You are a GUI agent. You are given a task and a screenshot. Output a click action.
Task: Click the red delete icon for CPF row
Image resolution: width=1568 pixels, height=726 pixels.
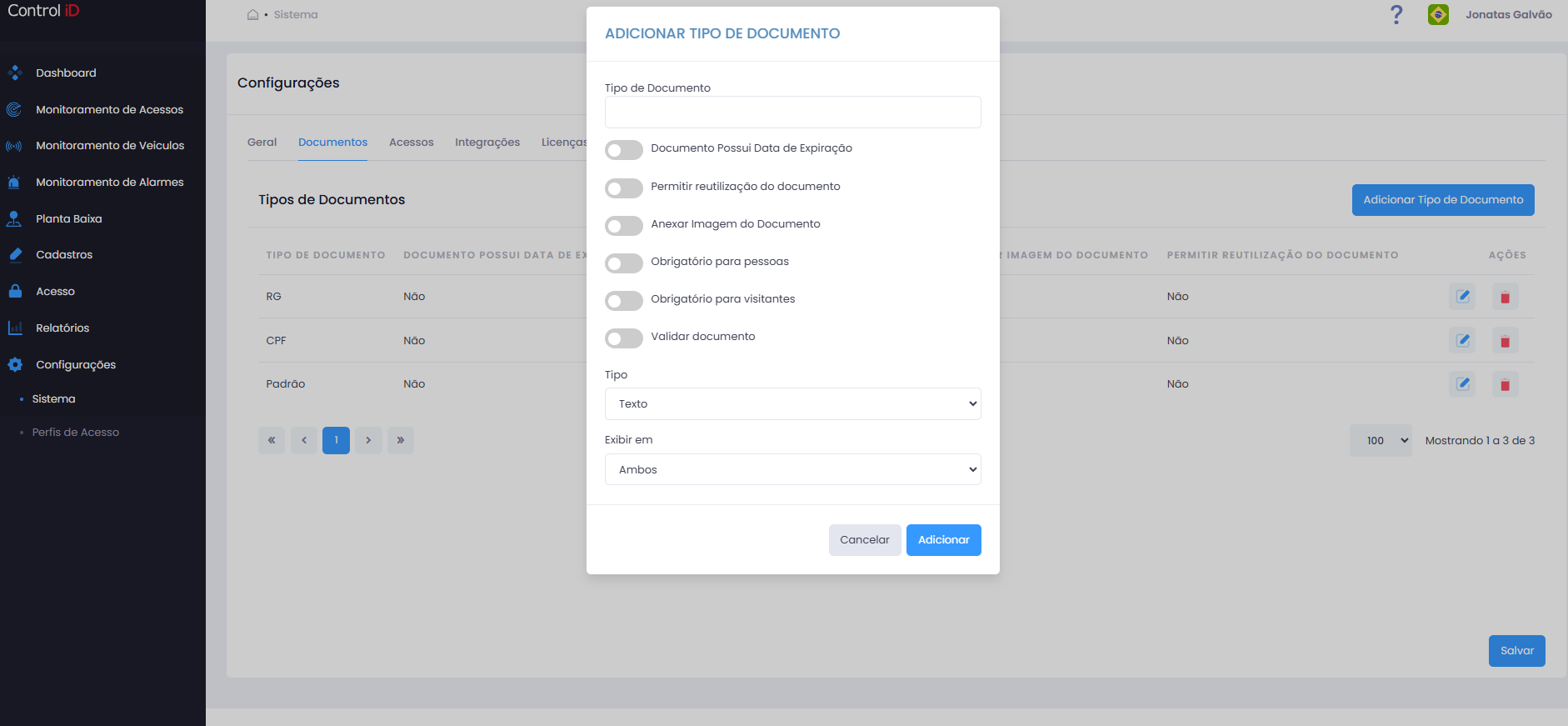coord(1505,340)
